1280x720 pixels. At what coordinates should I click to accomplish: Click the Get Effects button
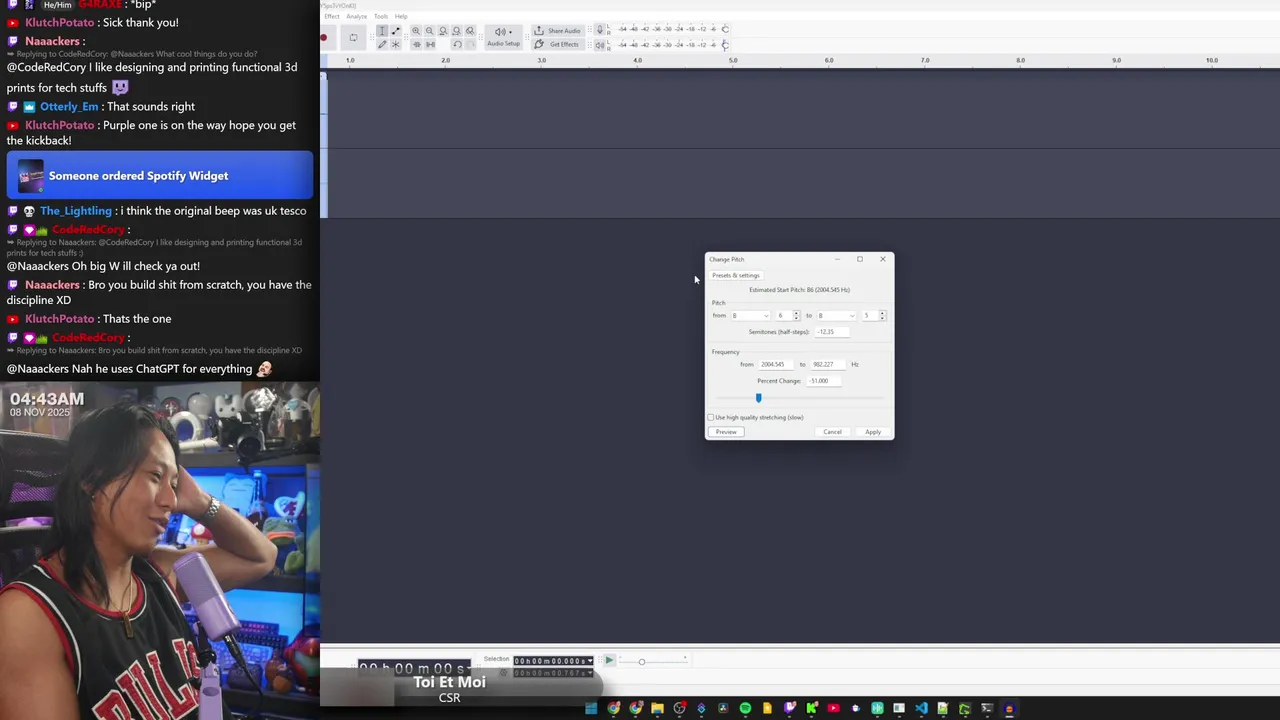(557, 45)
